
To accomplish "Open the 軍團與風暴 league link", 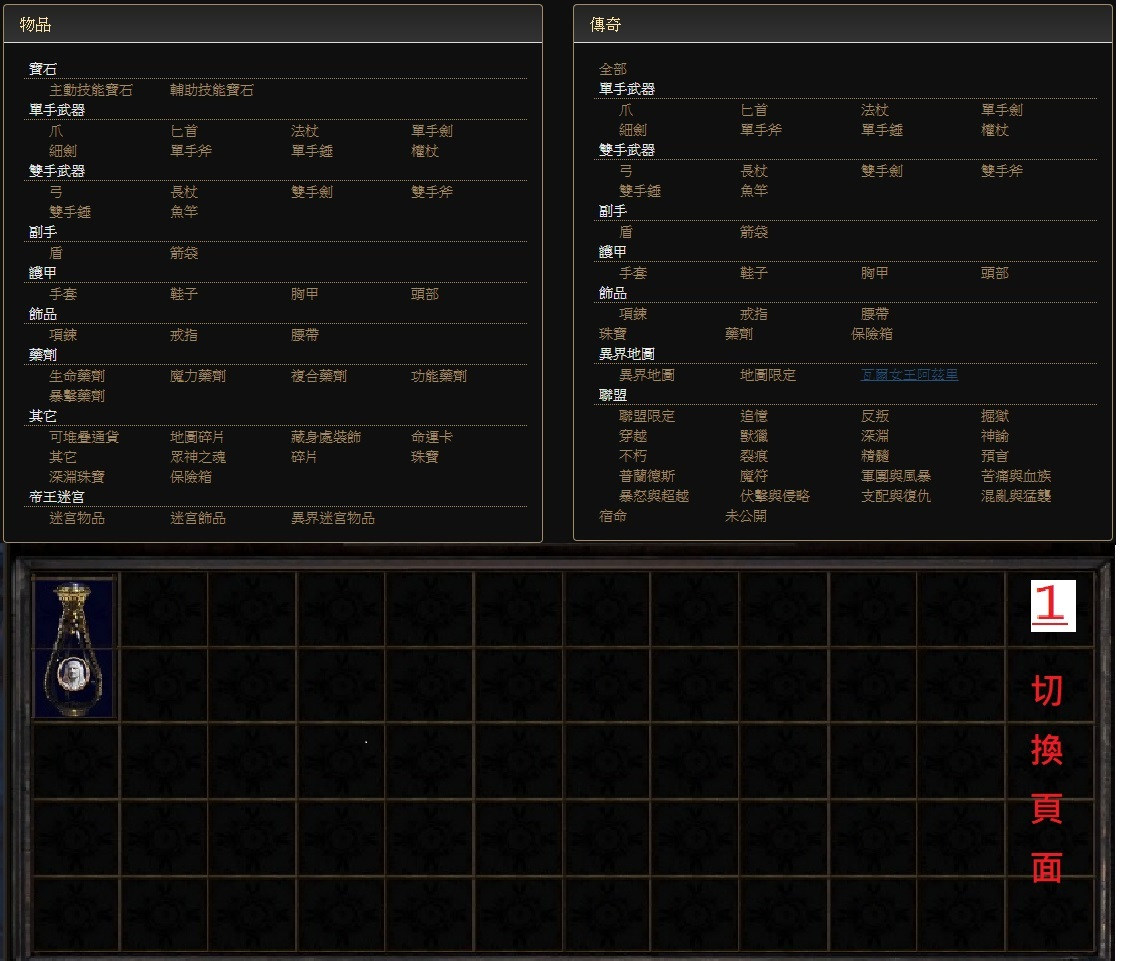I will [x=896, y=476].
